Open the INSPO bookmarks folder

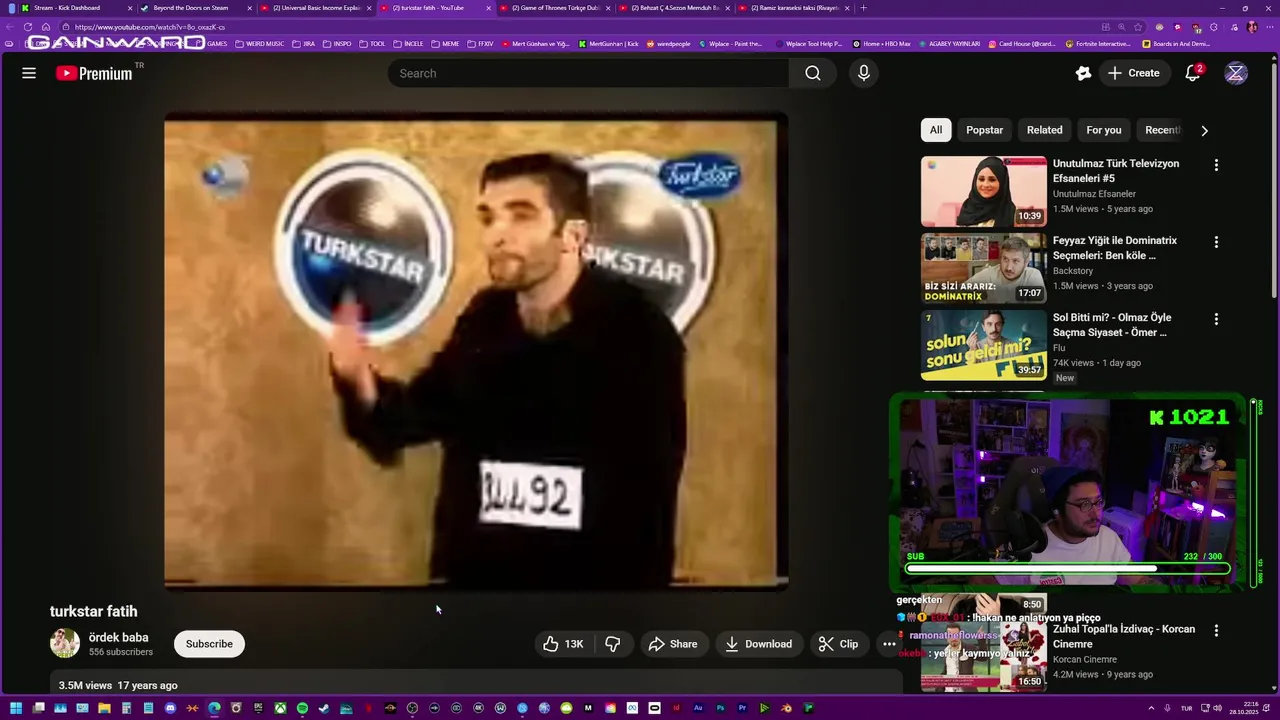(337, 44)
